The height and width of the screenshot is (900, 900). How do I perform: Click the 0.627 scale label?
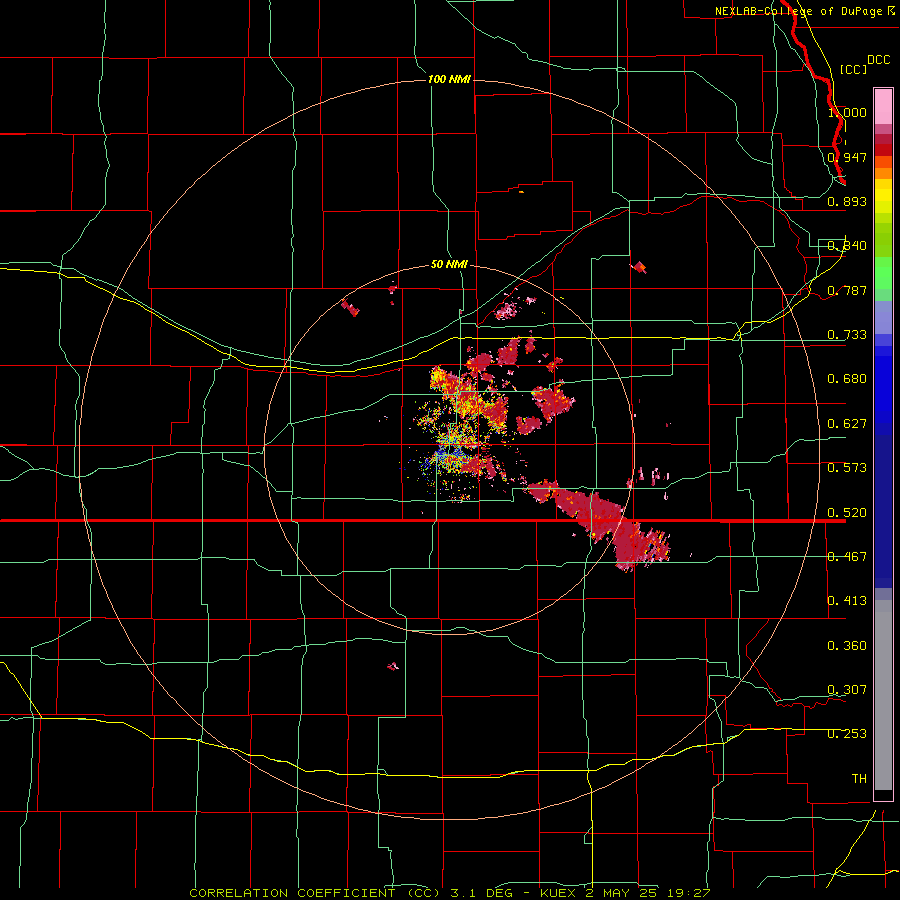pyautogui.click(x=847, y=424)
